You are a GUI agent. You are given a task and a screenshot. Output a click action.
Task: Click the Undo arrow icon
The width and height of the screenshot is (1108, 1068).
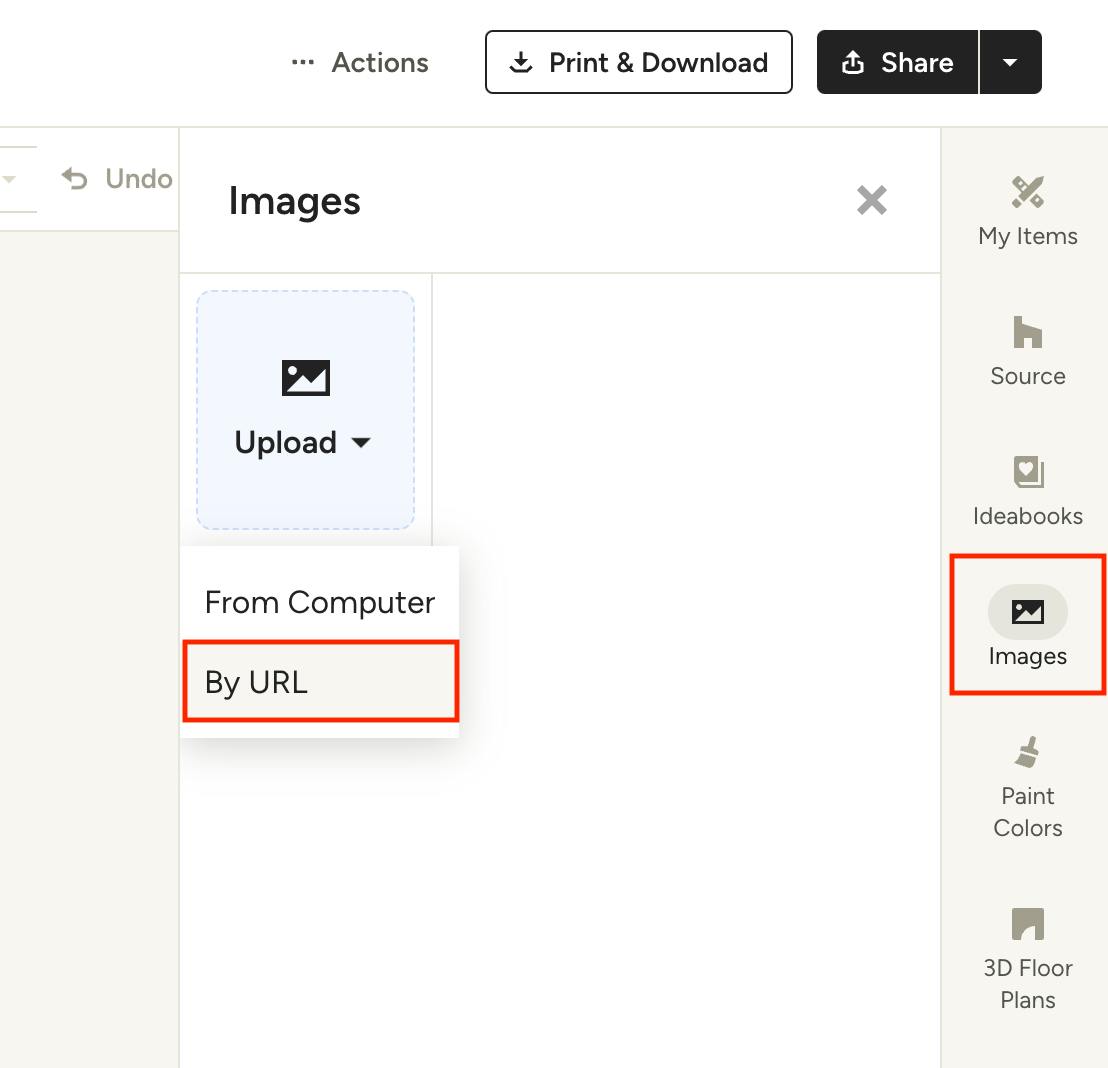point(75,179)
